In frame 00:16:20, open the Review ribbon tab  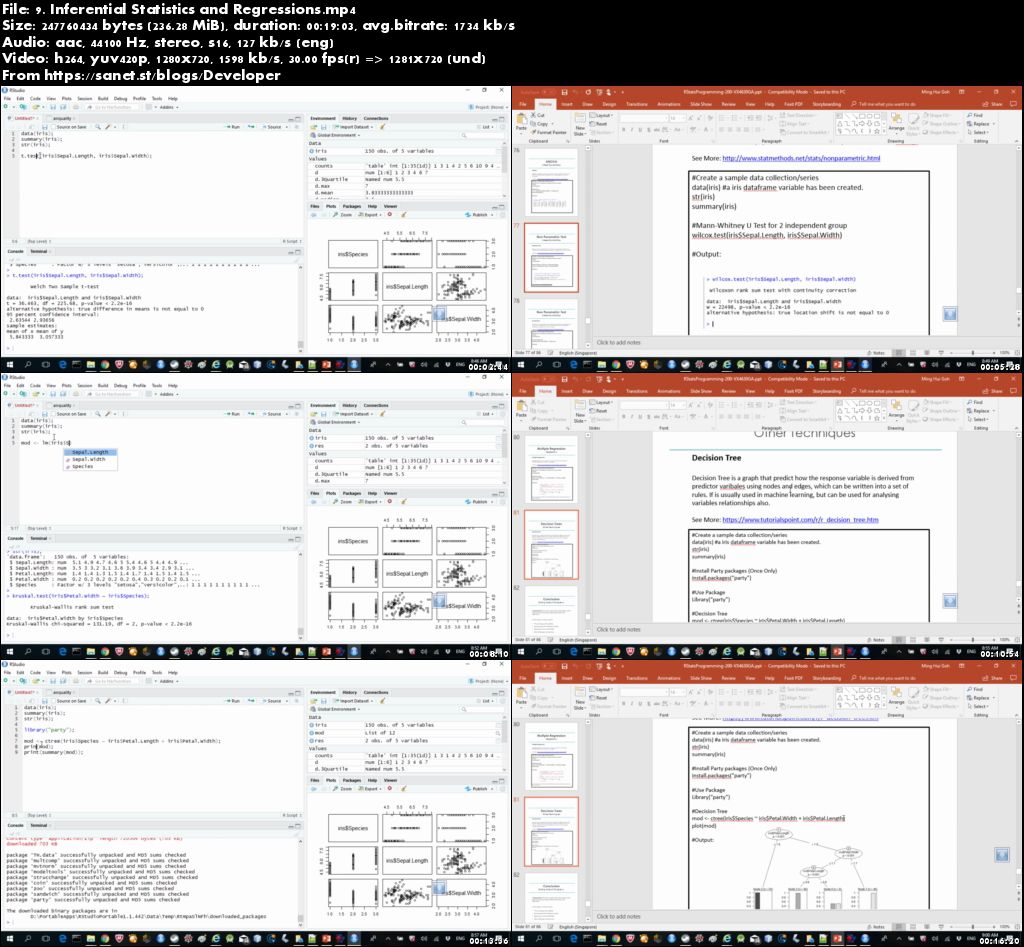[x=728, y=678]
